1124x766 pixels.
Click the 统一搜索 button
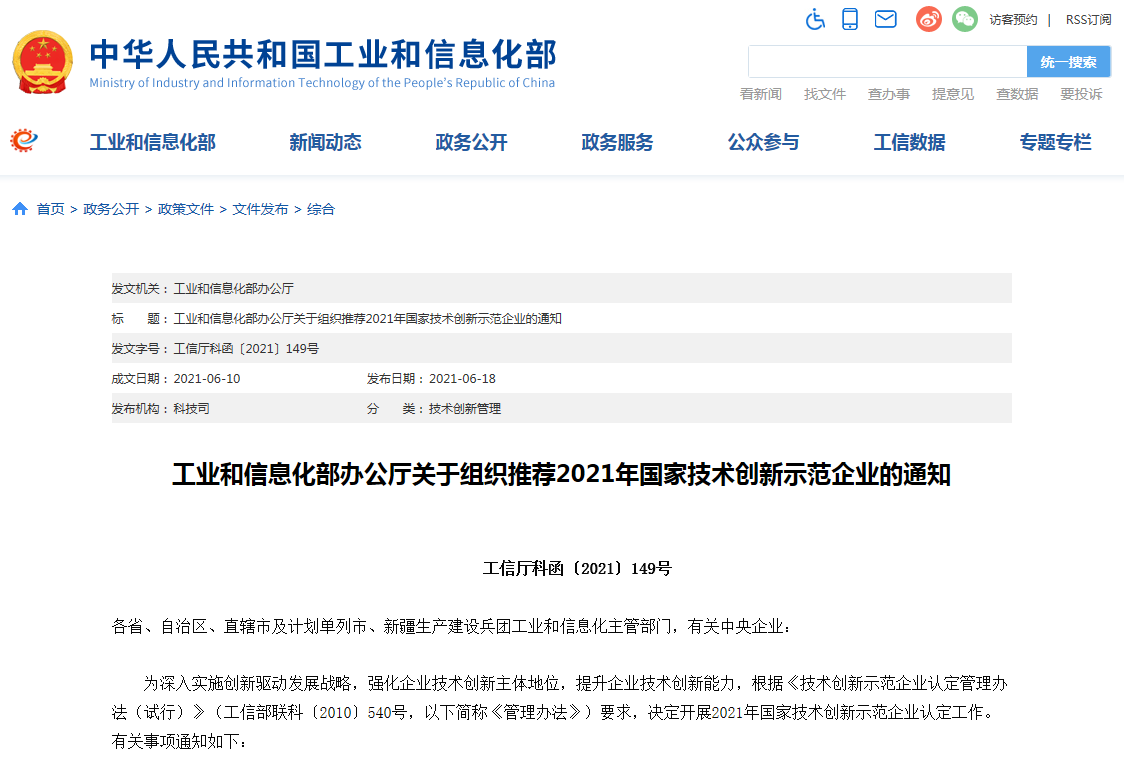(1068, 62)
